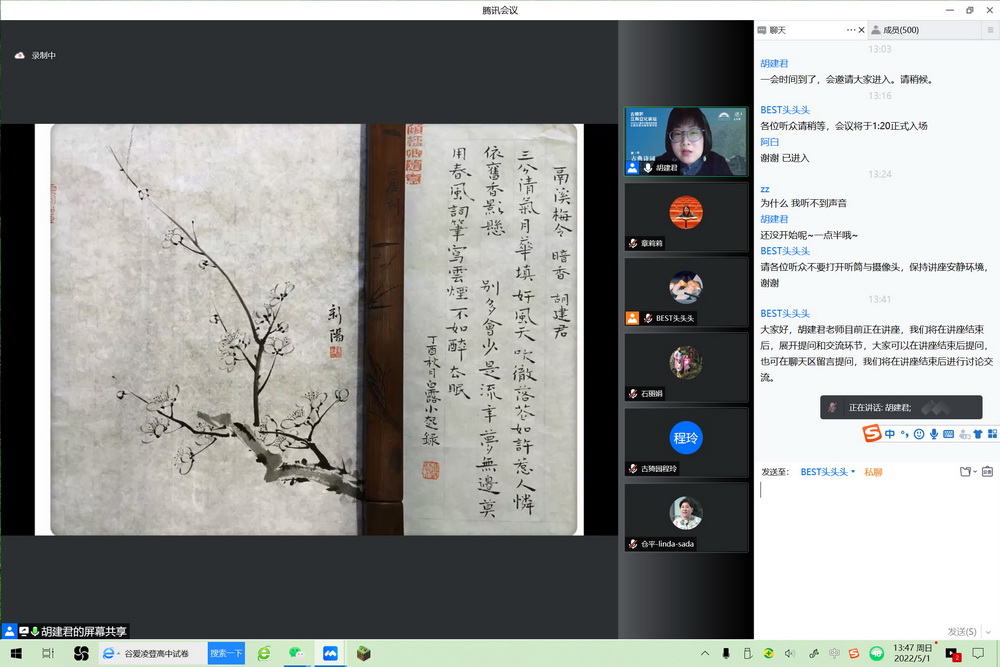Click the Sogou input method S logo
The width and height of the screenshot is (1000, 667).
pos(871,434)
